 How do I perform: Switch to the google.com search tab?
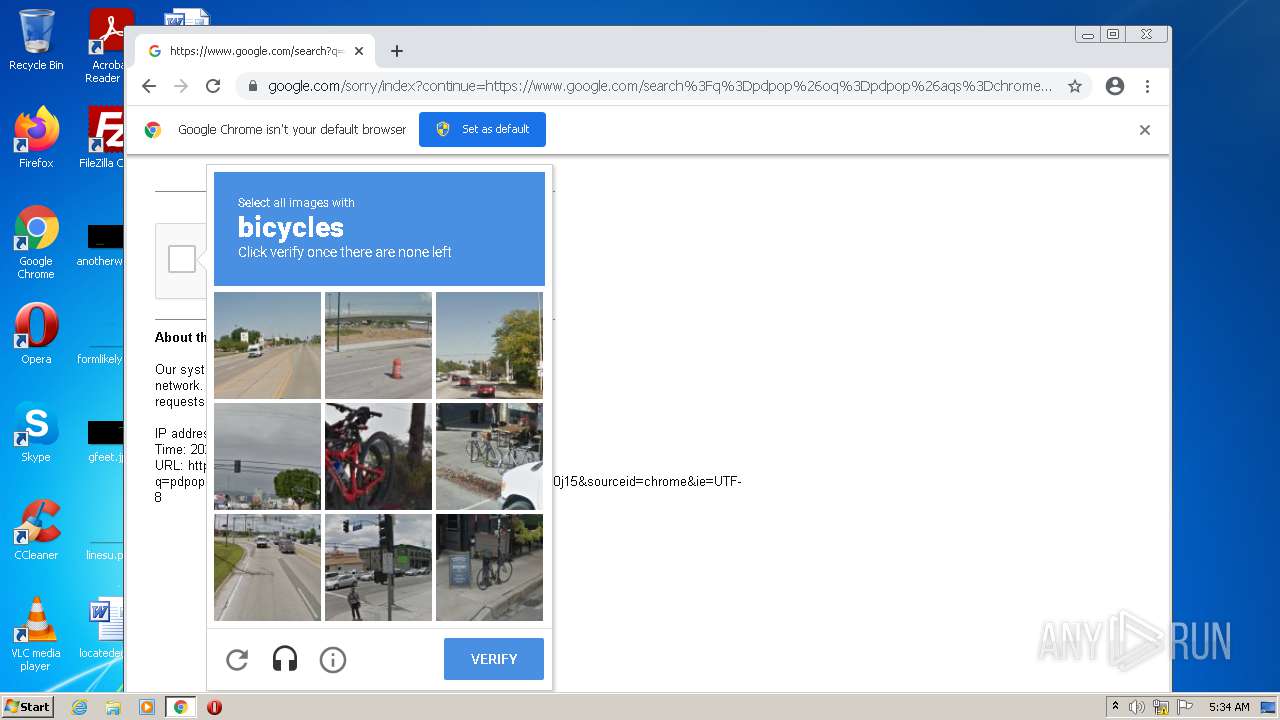click(255, 51)
